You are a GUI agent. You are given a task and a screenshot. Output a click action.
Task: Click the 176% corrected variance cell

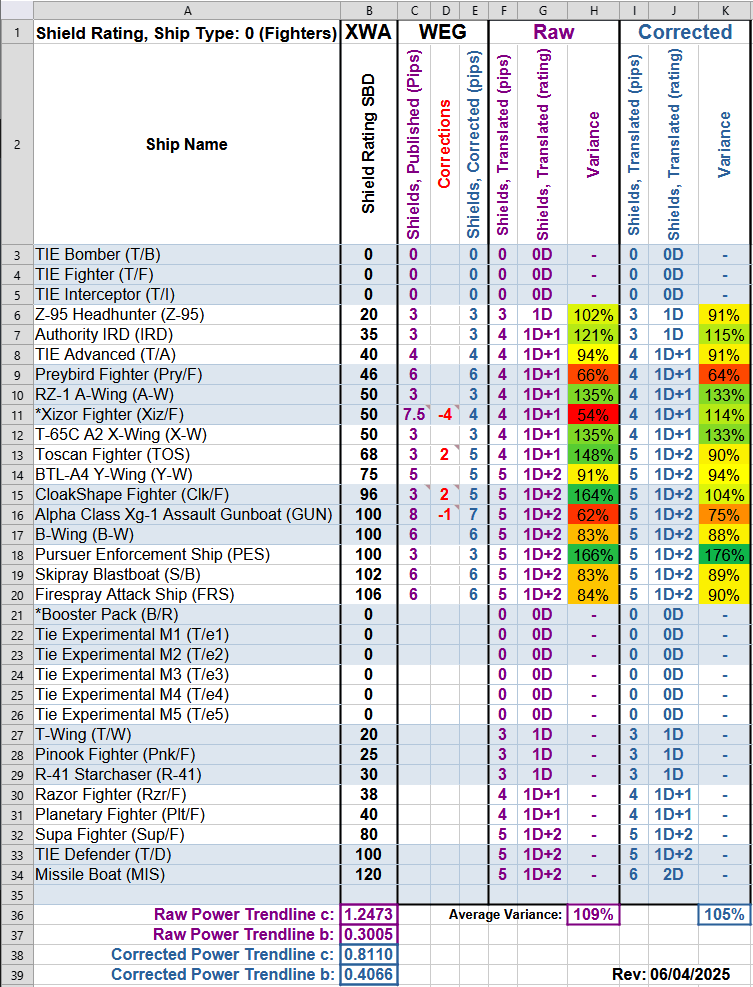pyautogui.click(x=725, y=555)
